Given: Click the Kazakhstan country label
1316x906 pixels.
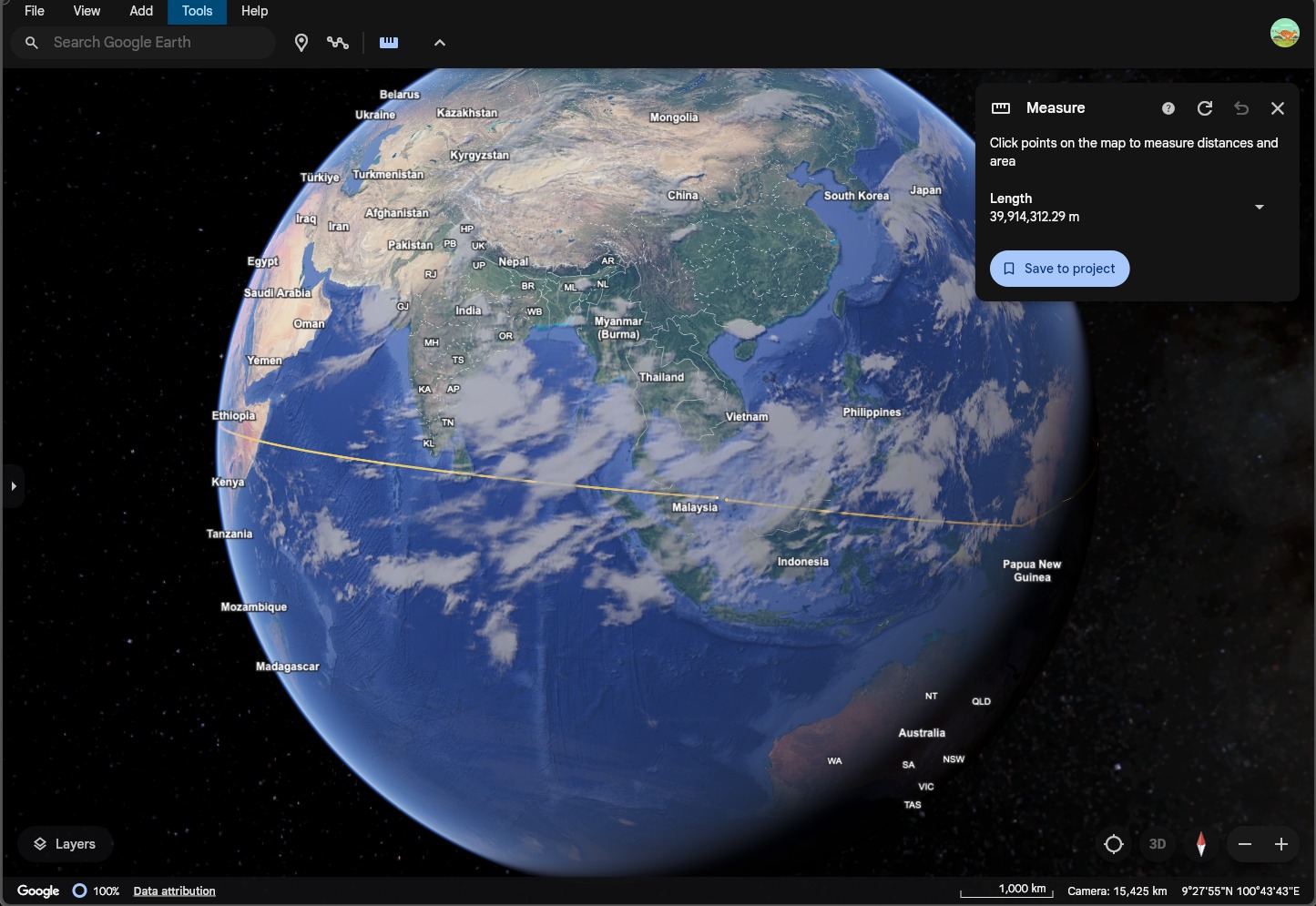Looking at the screenshot, I should (x=467, y=113).
